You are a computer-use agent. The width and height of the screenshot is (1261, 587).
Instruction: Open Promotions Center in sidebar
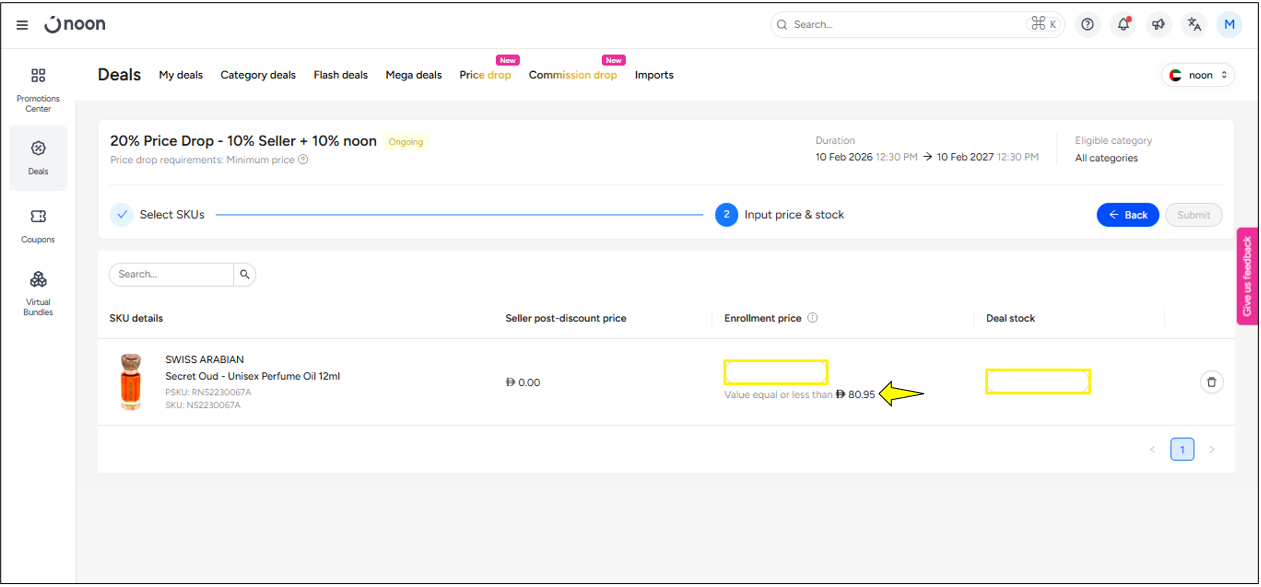click(x=38, y=89)
